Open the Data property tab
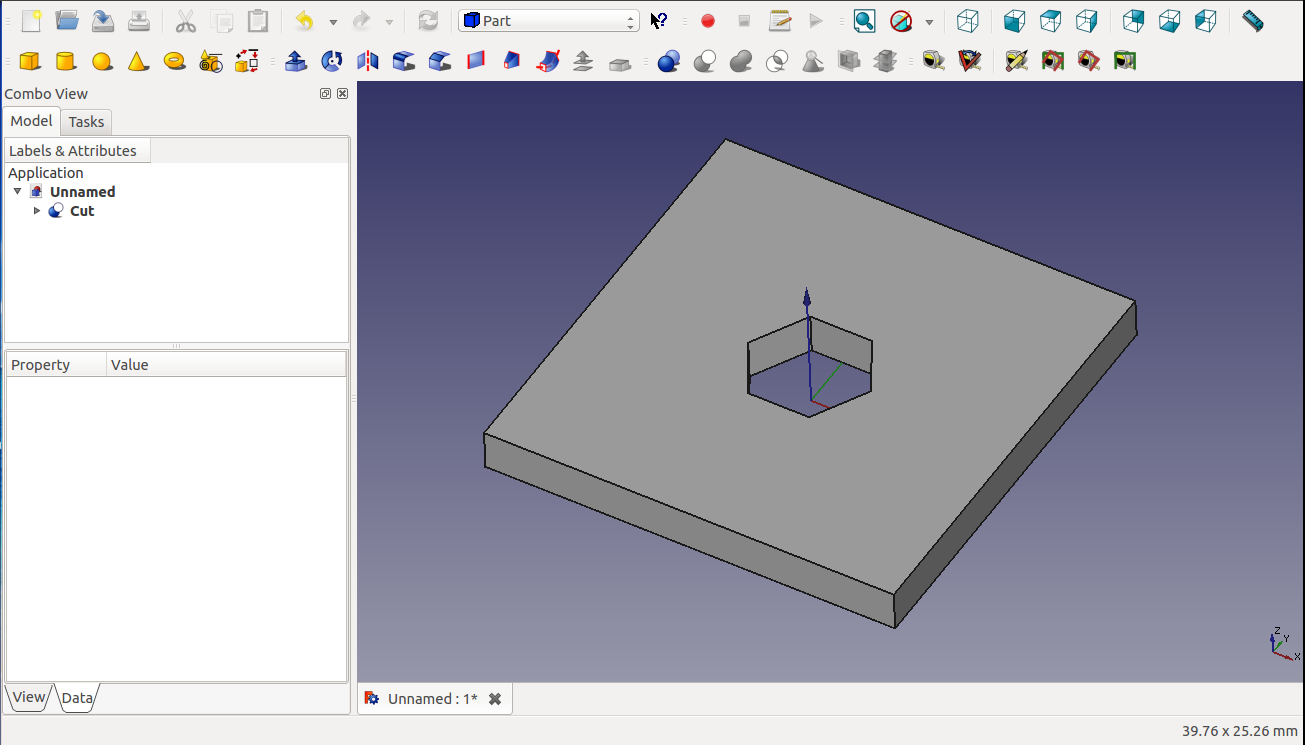Image resolution: width=1305 pixels, height=745 pixels. (77, 698)
